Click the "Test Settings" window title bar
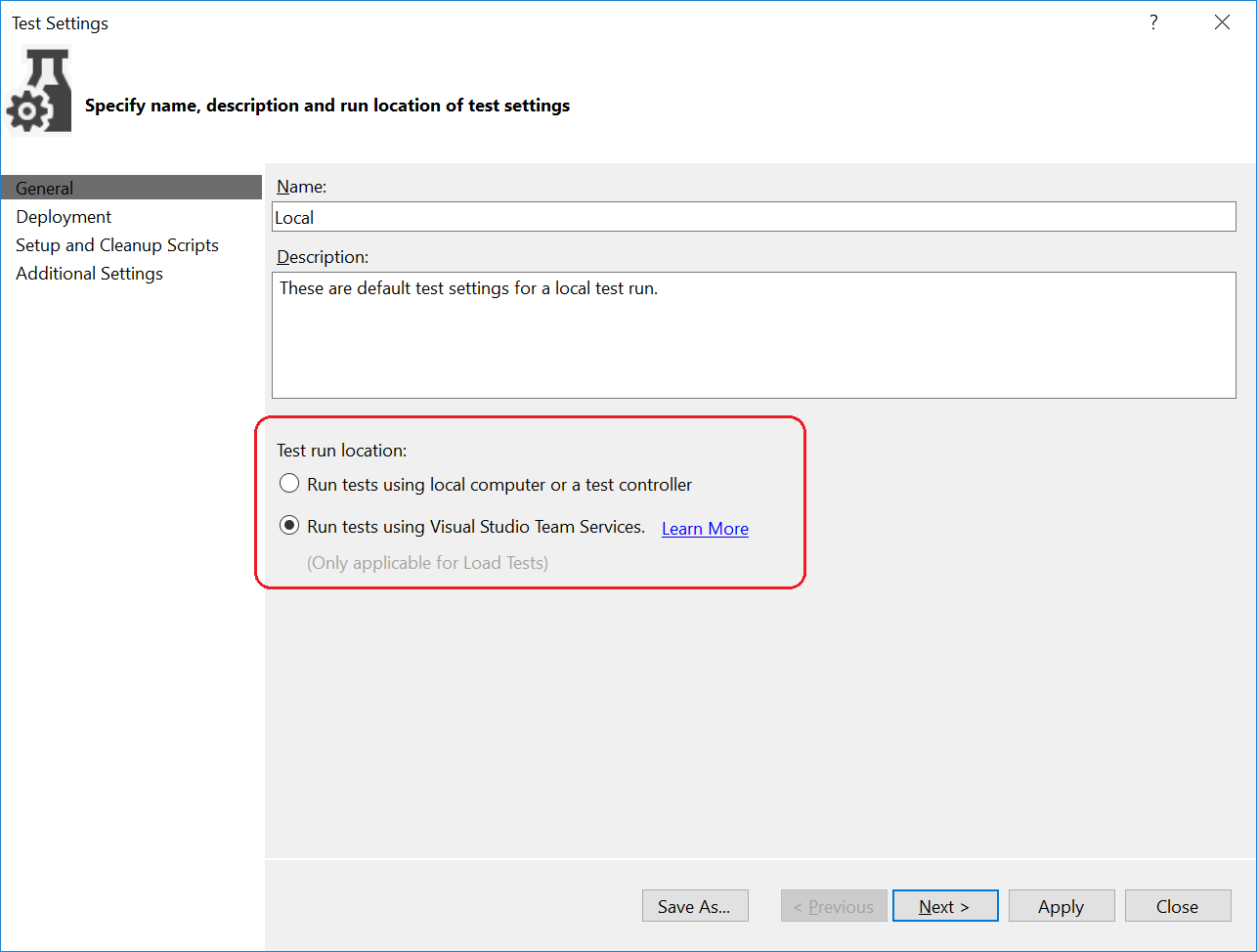The height and width of the screenshot is (952, 1257). pyautogui.click(x=586, y=22)
